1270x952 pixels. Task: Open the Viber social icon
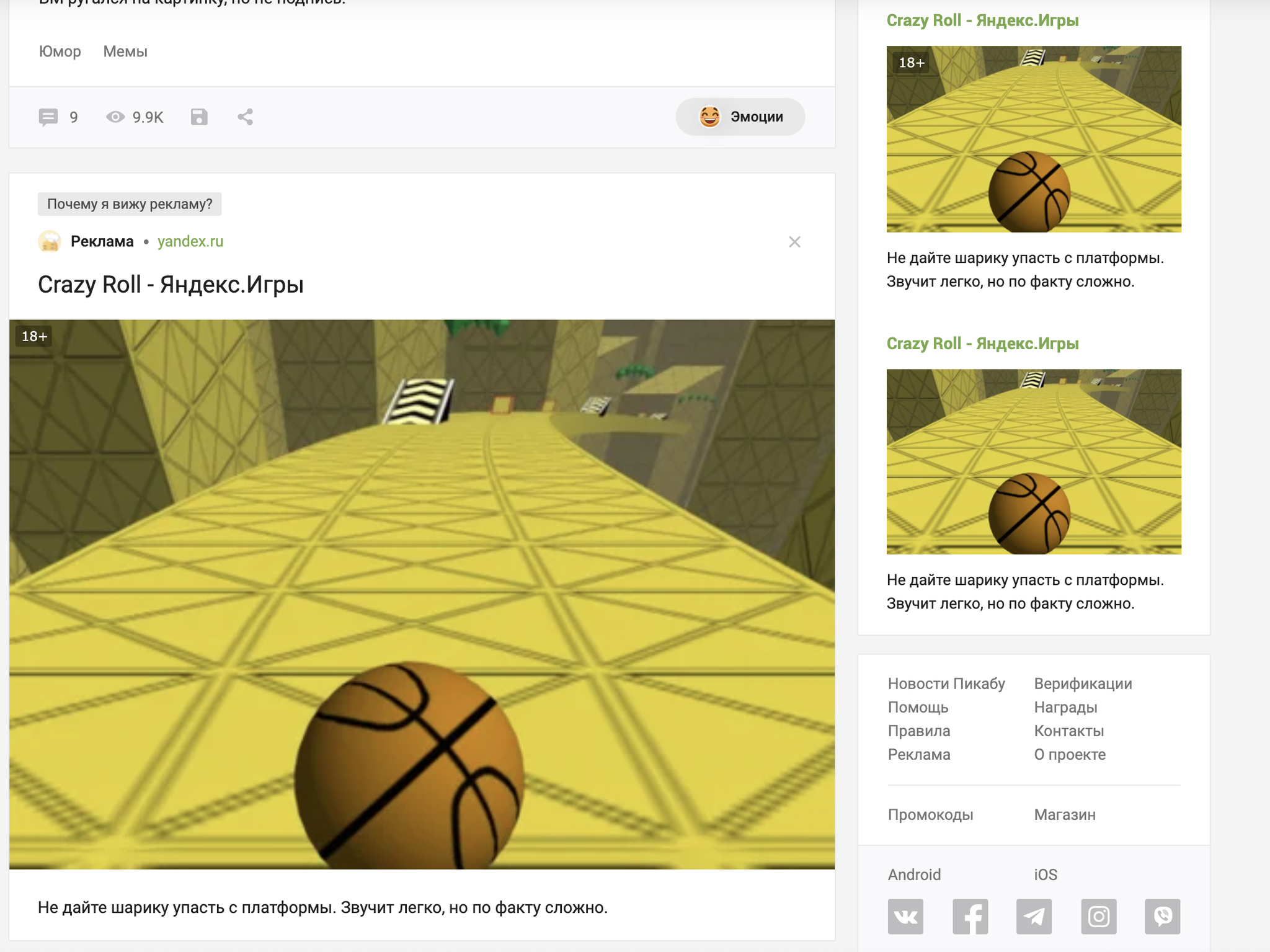[x=1163, y=916]
